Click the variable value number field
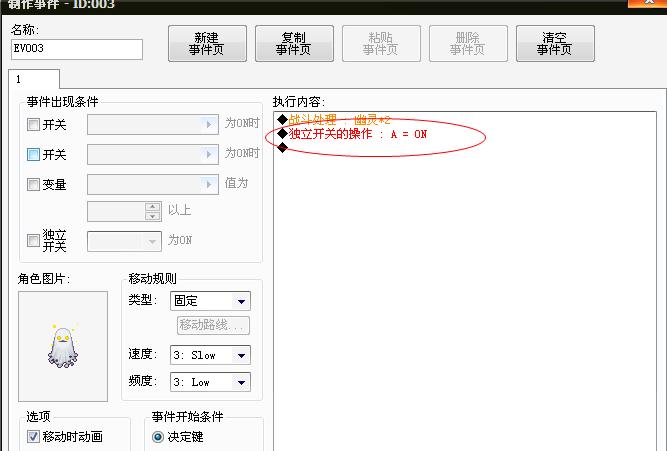Viewport: 667px width, 451px height. [116, 211]
